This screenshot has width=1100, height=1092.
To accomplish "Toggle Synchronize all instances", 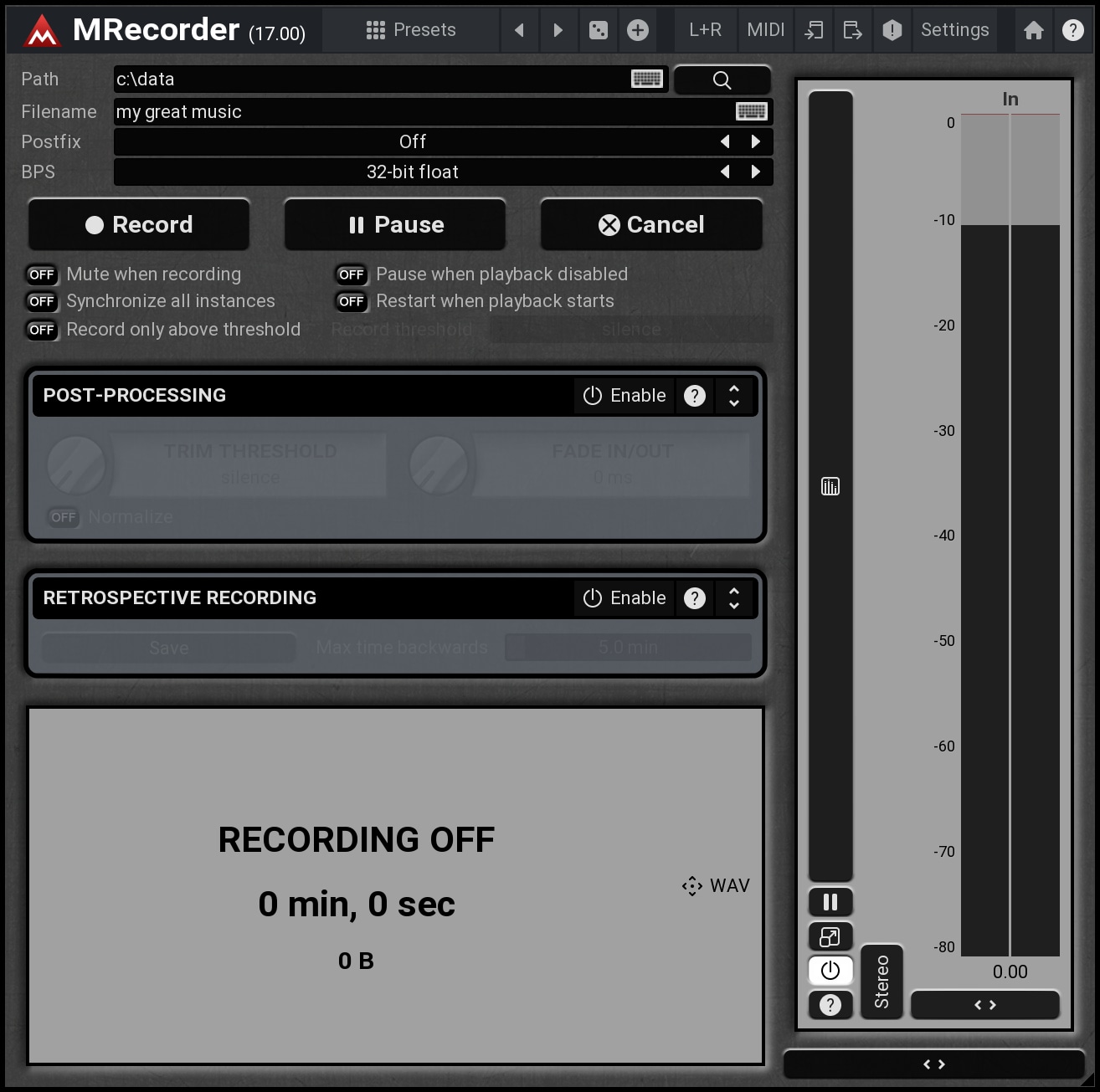I will point(42,301).
